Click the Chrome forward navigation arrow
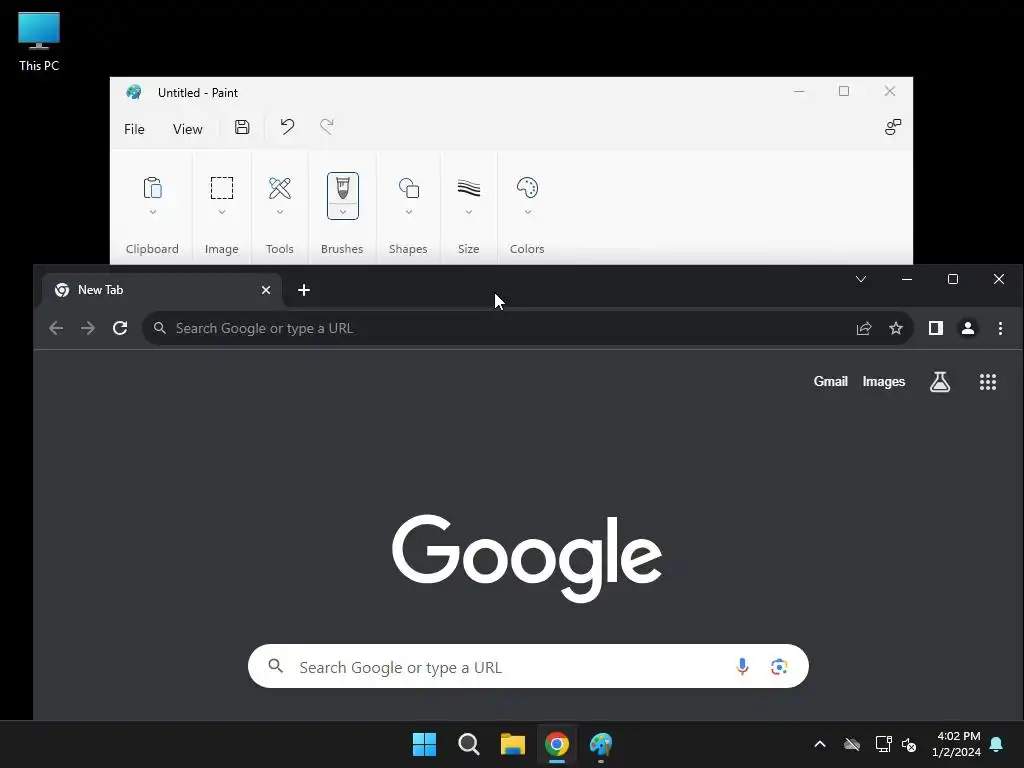The width and height of the screenshot is (1024, 768). click(x=88, y=328)
